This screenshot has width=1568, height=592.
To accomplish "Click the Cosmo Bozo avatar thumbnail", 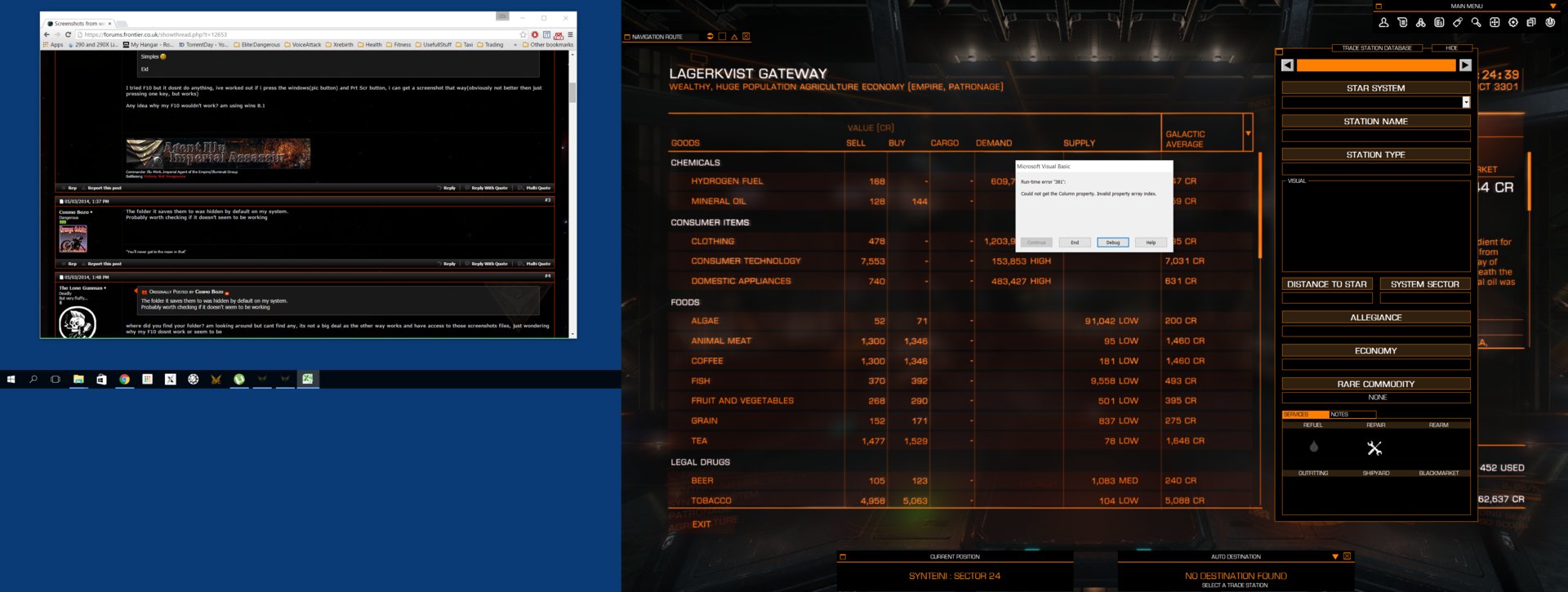I will [73, 238].
